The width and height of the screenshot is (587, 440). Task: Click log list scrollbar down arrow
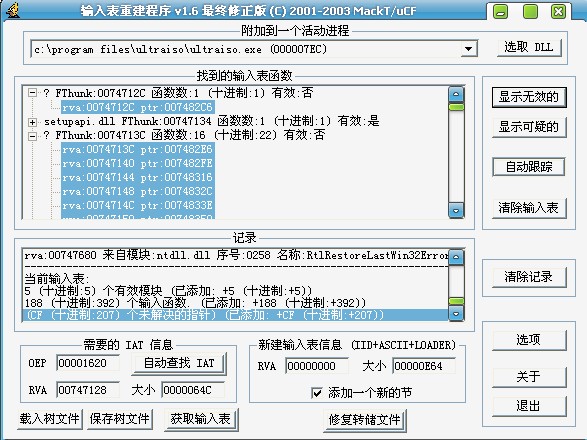pyautogui.click(x=456, y=314)
